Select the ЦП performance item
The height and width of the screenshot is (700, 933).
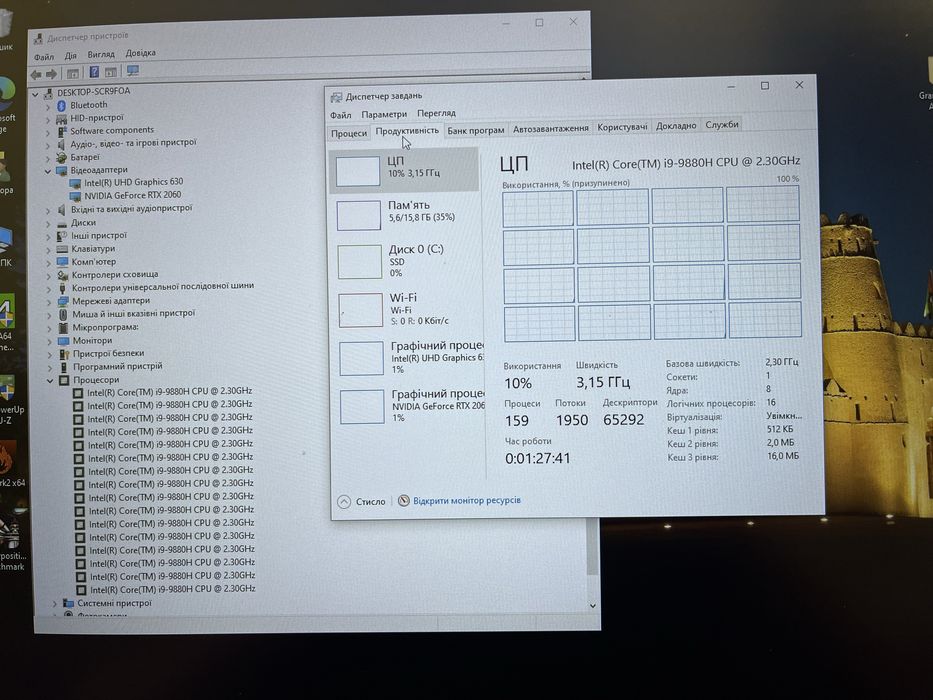[404, 171]
